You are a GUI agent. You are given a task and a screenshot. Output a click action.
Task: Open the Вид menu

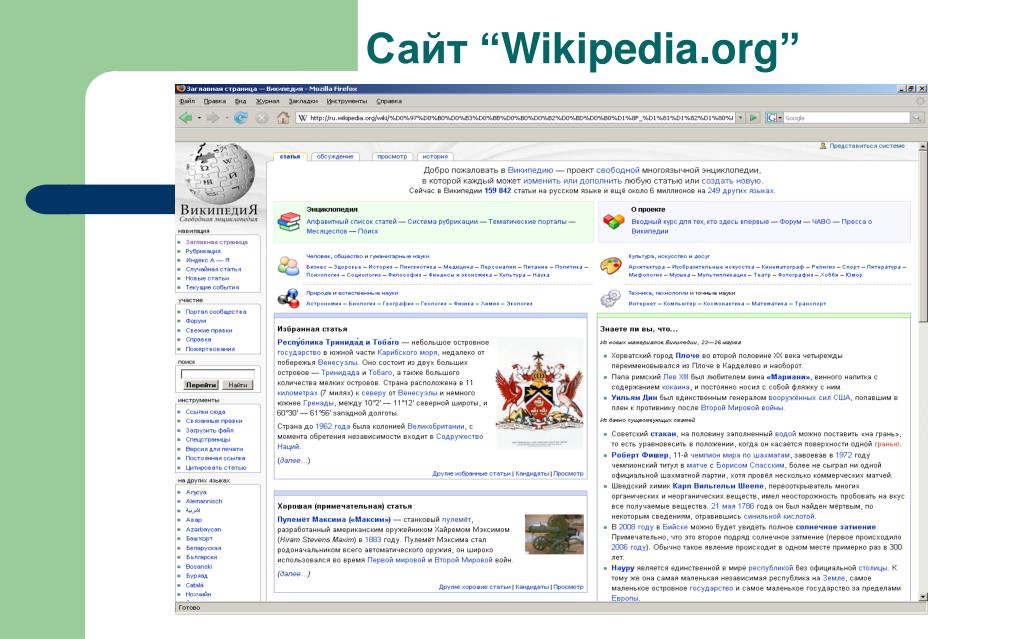pyautogui.click(x=241, y=101)
